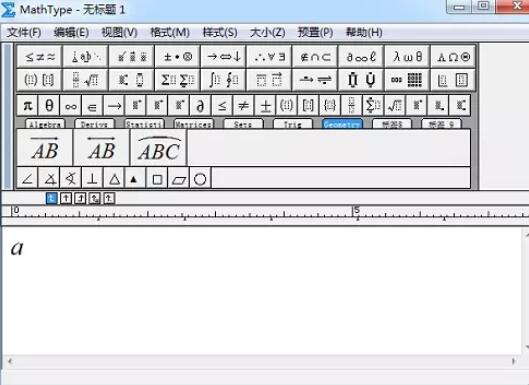Screen dimensions: 529x385
Task: Insert the measured angle symbol
Action: point(50,178)
